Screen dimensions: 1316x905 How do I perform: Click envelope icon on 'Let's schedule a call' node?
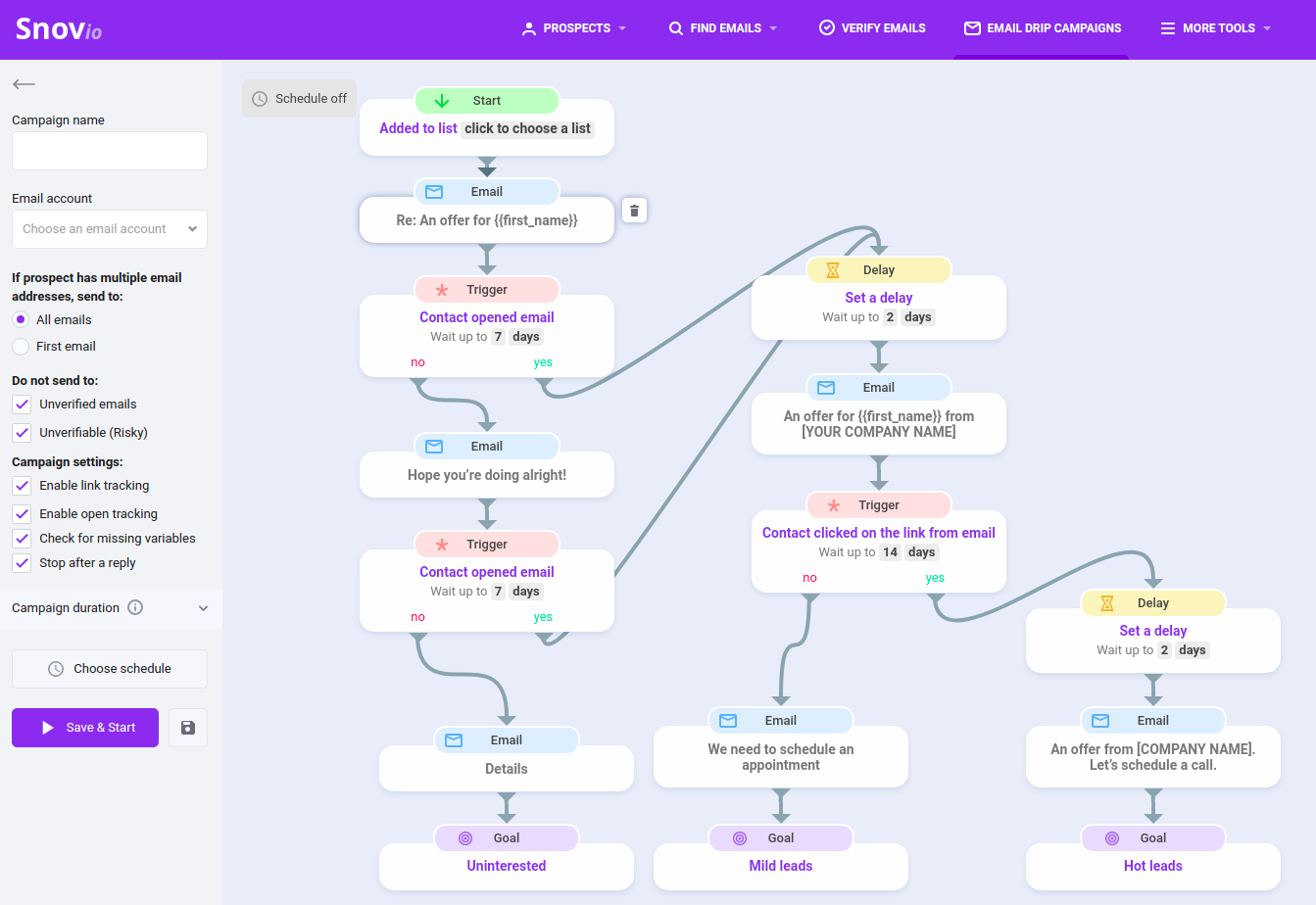(1100, 721)
